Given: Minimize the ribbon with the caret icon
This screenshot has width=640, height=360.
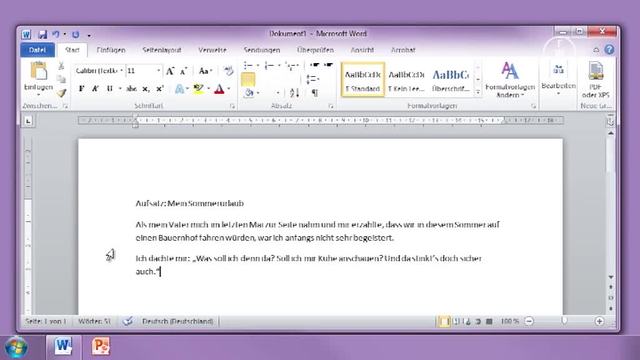Looking at the screenshot, I should pyautogui.click(x=596, y=50).
